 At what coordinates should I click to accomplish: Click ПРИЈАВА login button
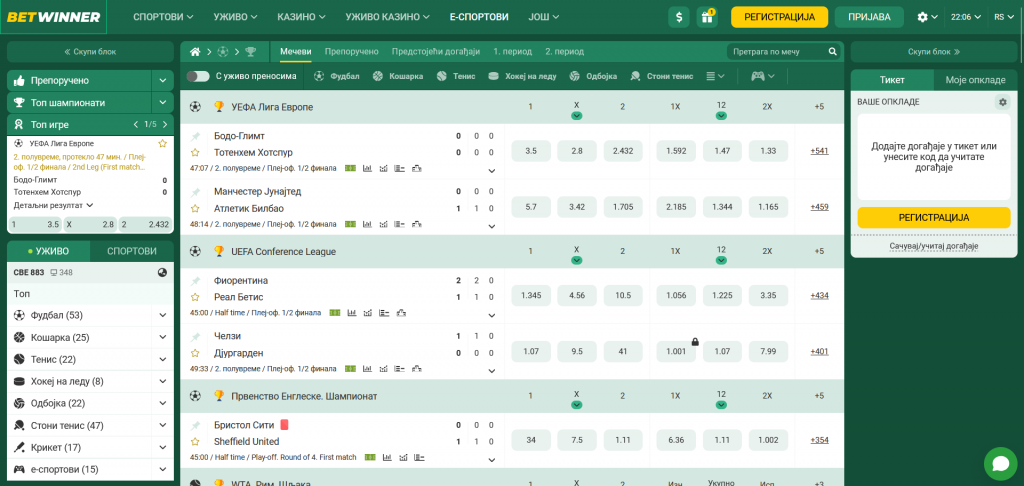click(x=869, y=17)
